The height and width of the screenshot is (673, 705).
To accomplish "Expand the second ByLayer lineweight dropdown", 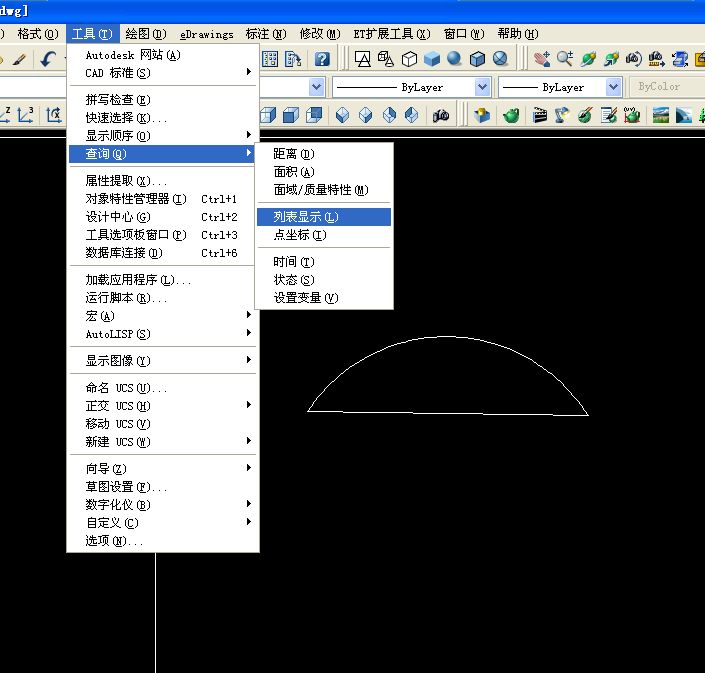I will tap(613, 87).
